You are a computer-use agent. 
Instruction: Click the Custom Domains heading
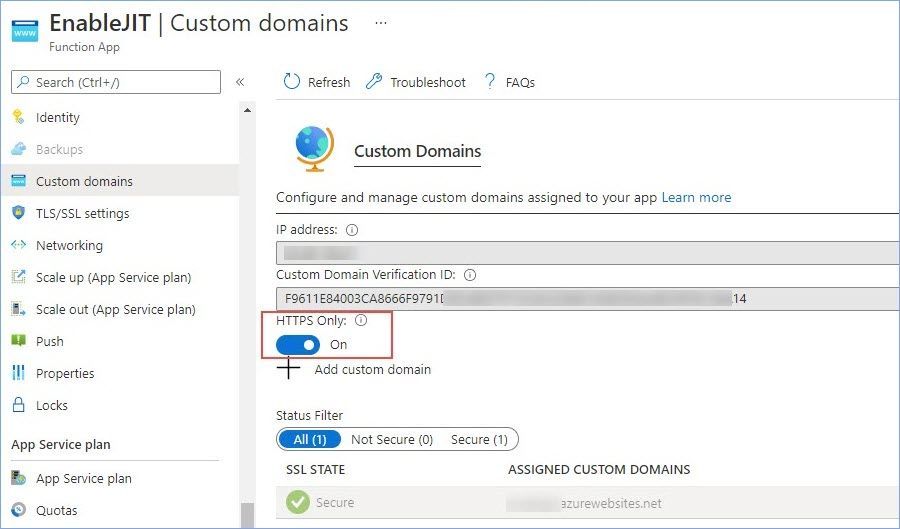point(417,151)
